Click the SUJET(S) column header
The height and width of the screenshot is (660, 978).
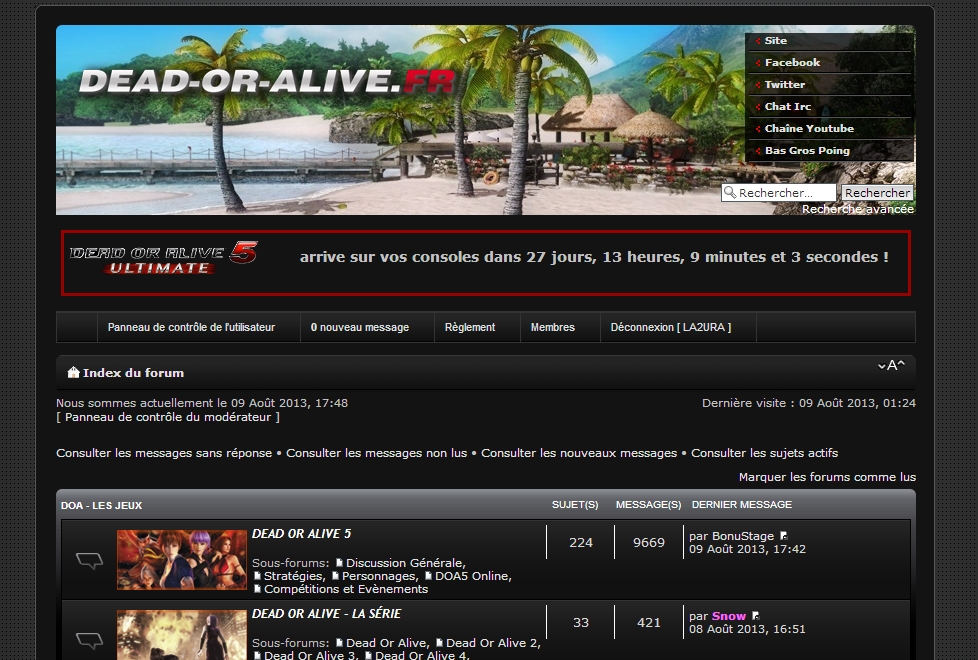[x=575, y=505]
